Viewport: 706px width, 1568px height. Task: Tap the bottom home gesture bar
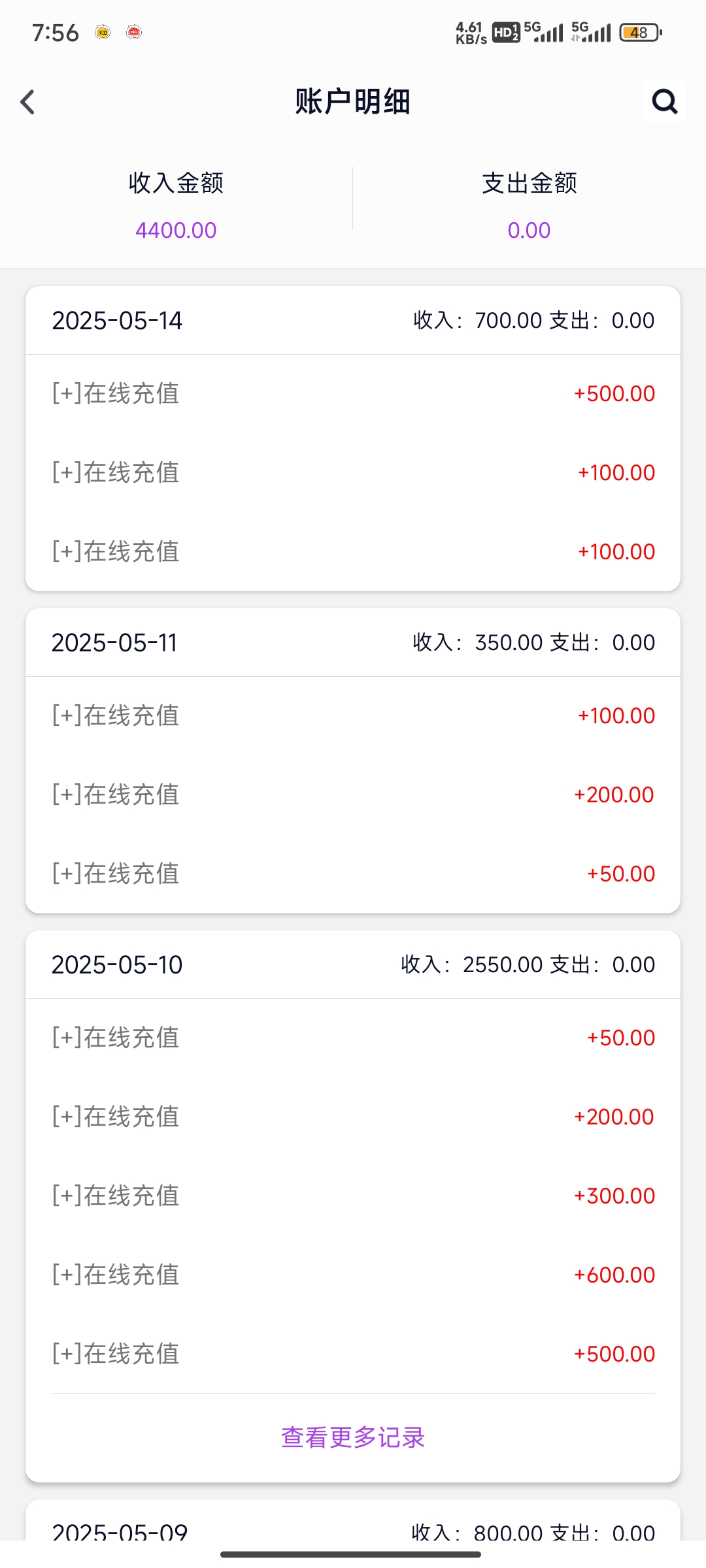pos(351,1554)
